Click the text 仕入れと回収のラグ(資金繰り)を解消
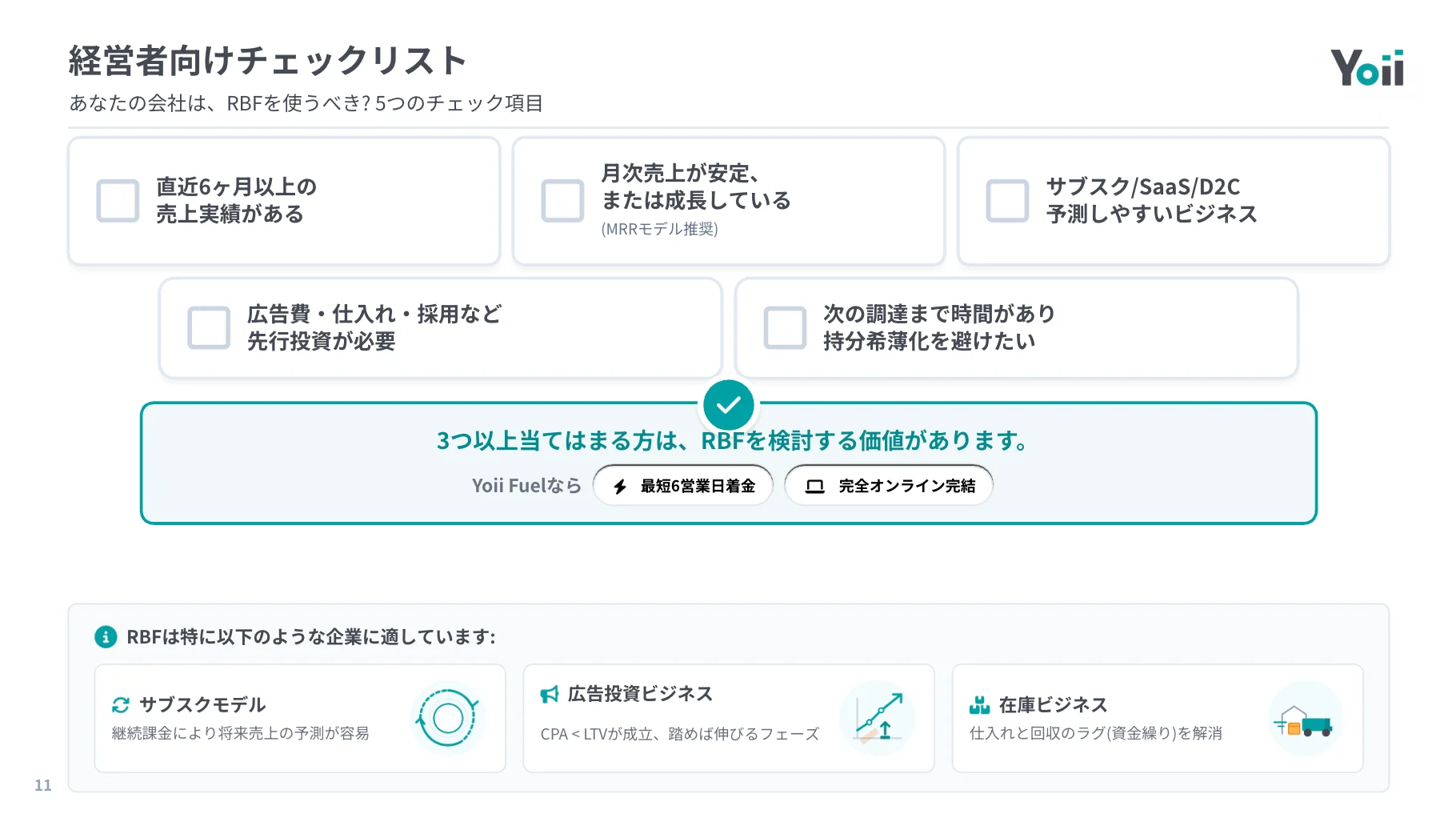The height and width of the screenshot is (818, 1456). [1096, 733]
